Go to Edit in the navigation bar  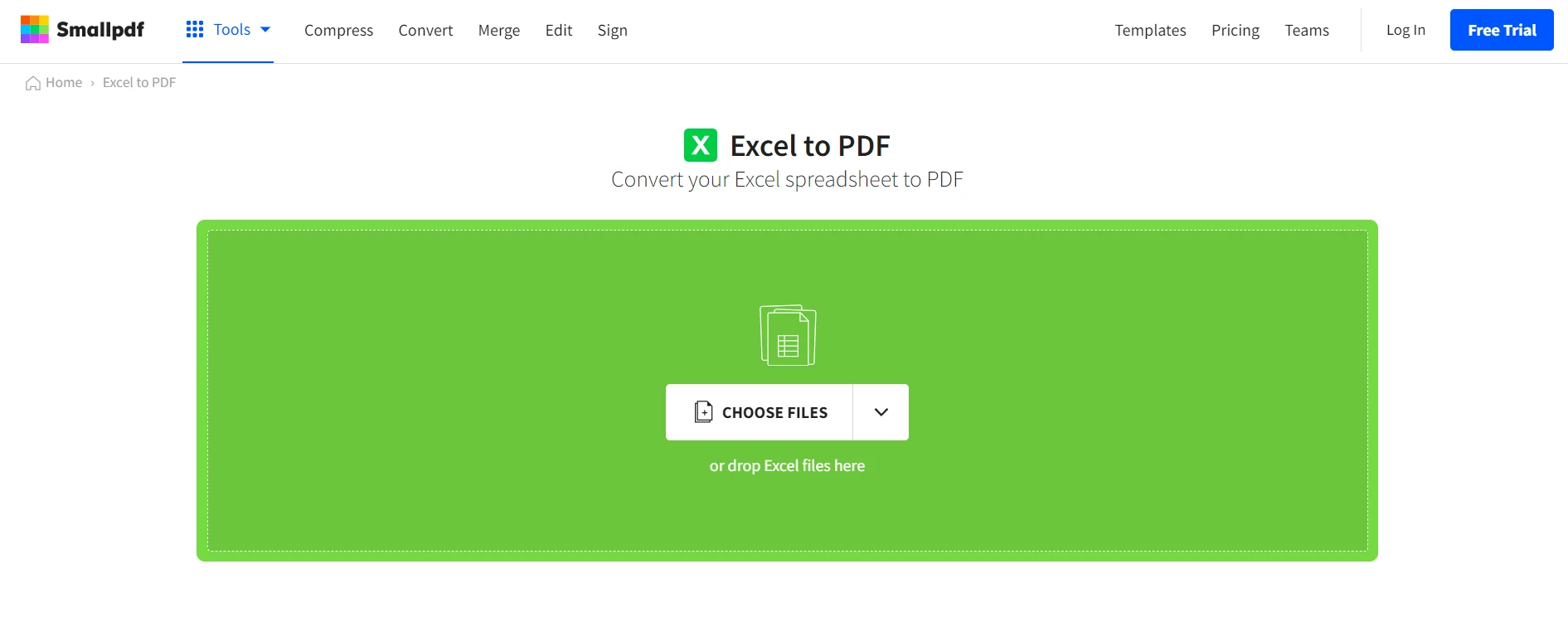(x=559, y=31)
